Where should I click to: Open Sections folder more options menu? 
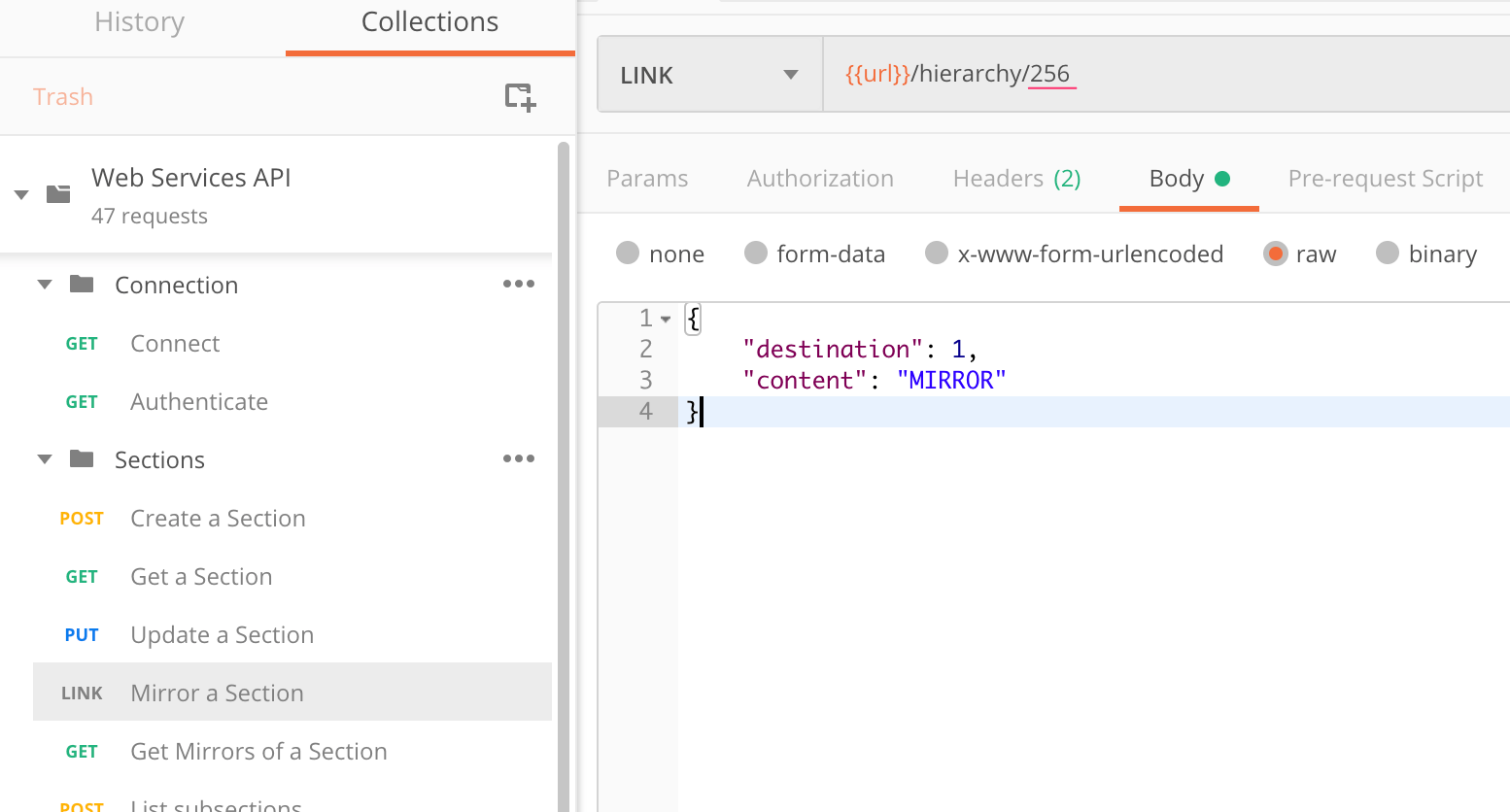click(x=518, y=459)
